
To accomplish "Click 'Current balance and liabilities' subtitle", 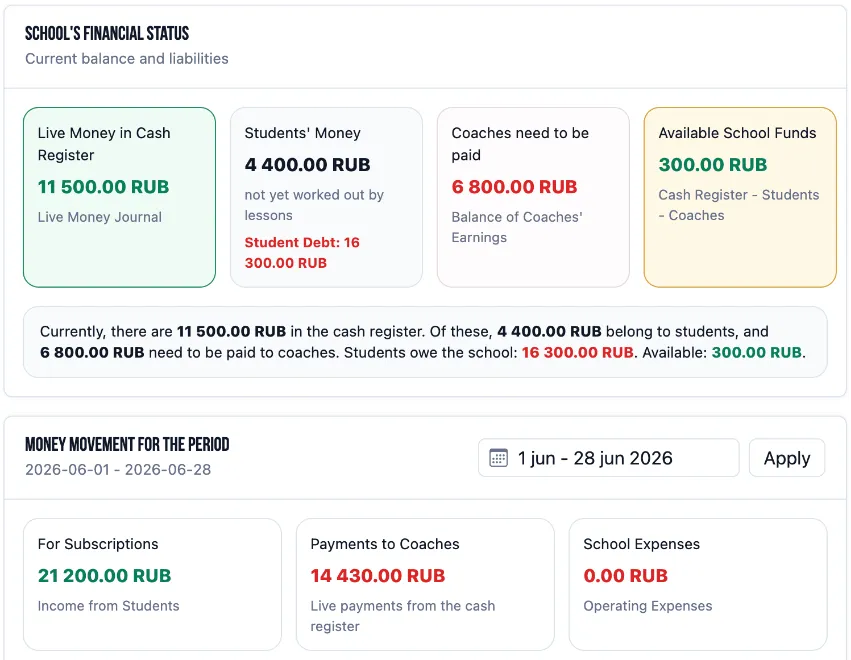I will click(126, 59).
